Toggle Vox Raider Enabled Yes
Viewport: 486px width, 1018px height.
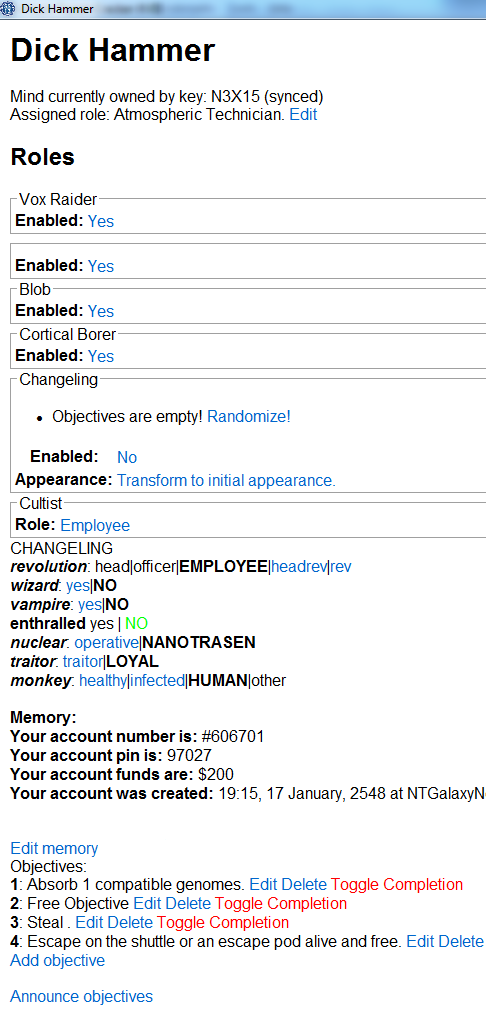(101, 221)
